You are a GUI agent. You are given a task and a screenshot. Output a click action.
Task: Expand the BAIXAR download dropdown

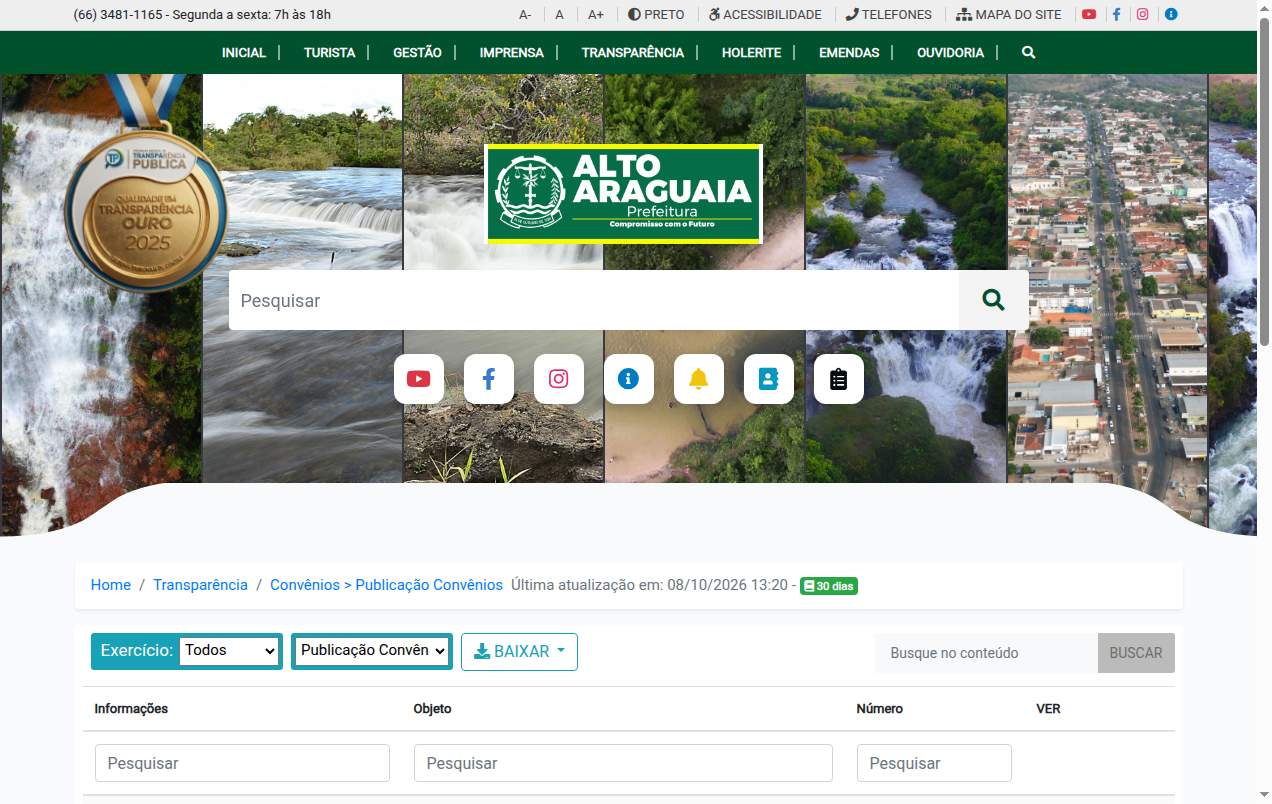click(519, 652)
